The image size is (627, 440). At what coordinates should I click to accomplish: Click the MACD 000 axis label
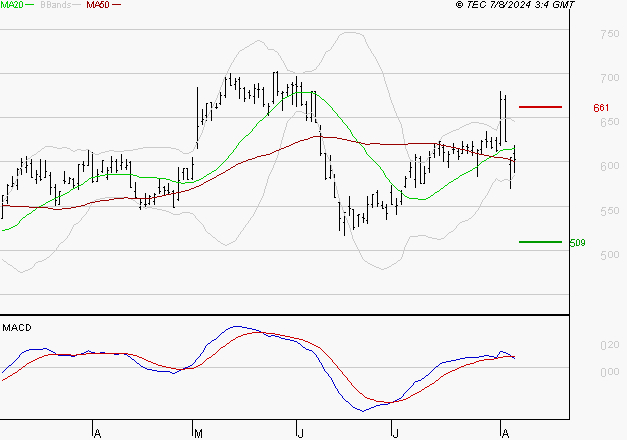point(609,372)
